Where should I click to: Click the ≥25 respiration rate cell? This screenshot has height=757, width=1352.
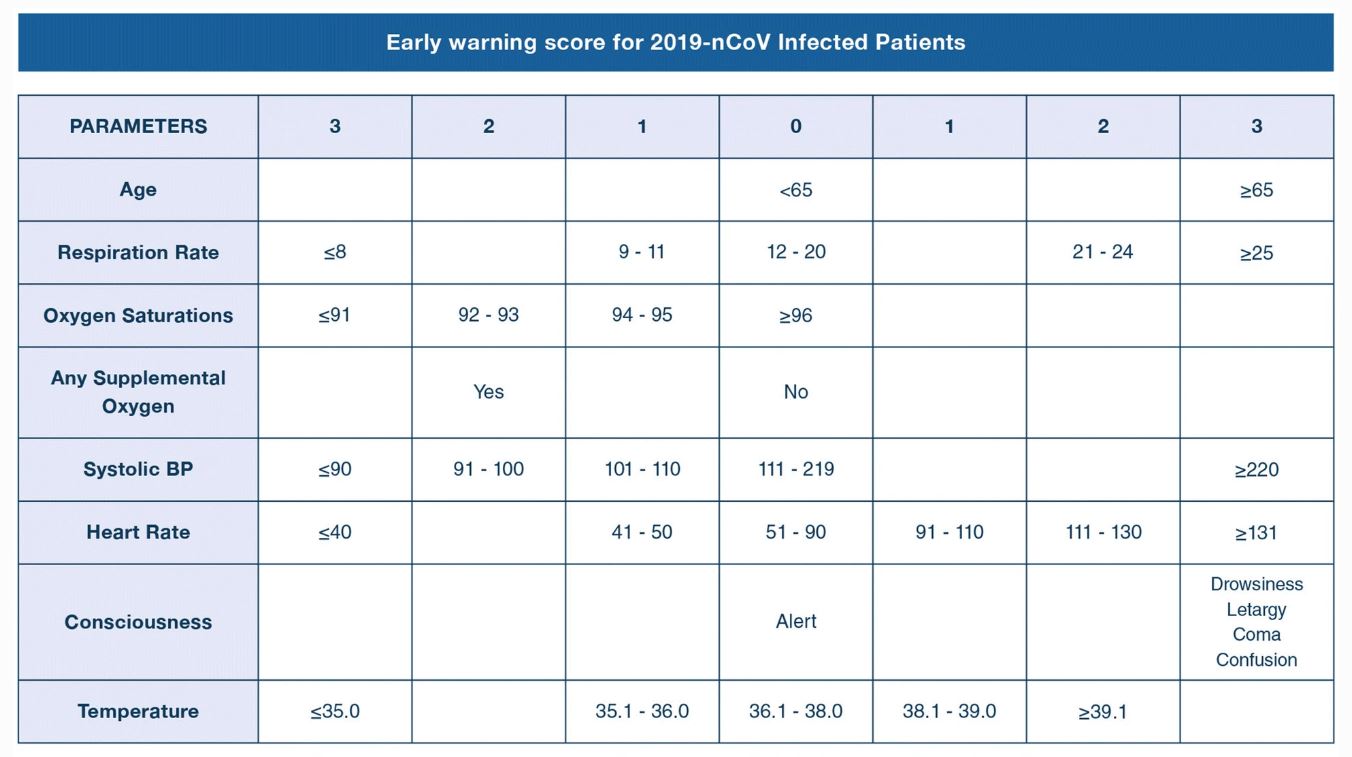coord(1256,252)
